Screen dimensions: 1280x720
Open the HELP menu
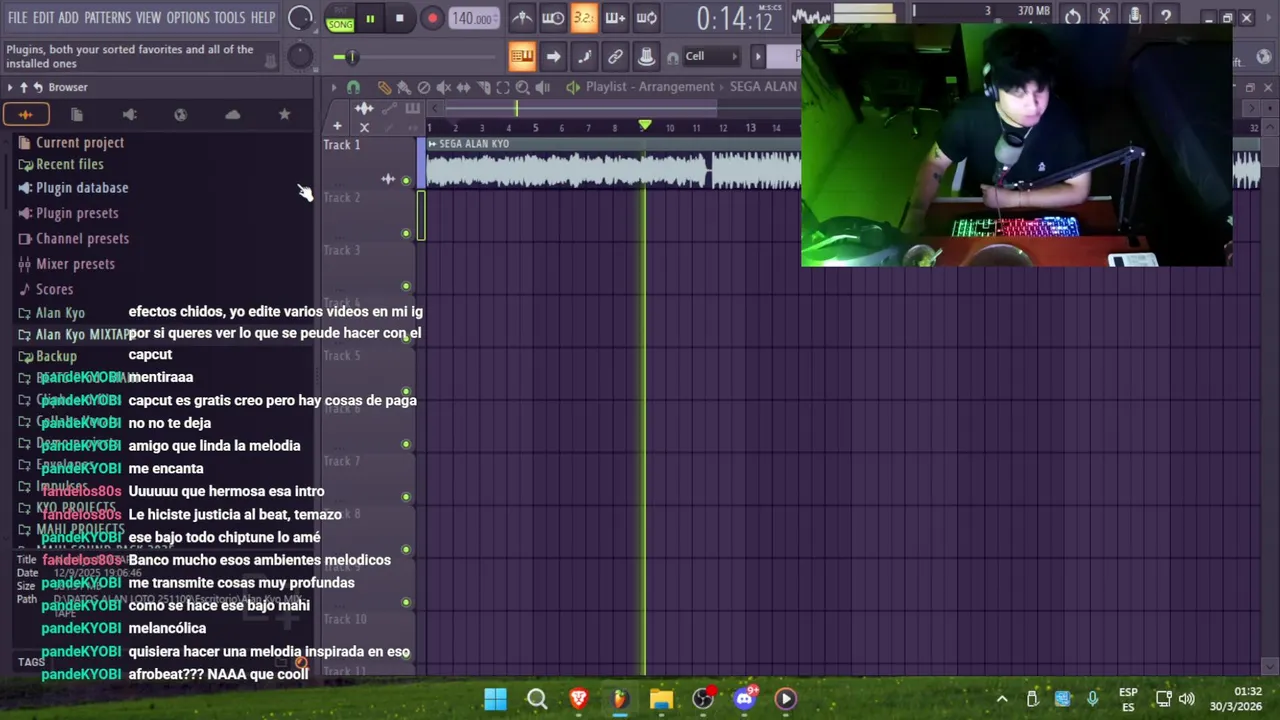[263, 18]
